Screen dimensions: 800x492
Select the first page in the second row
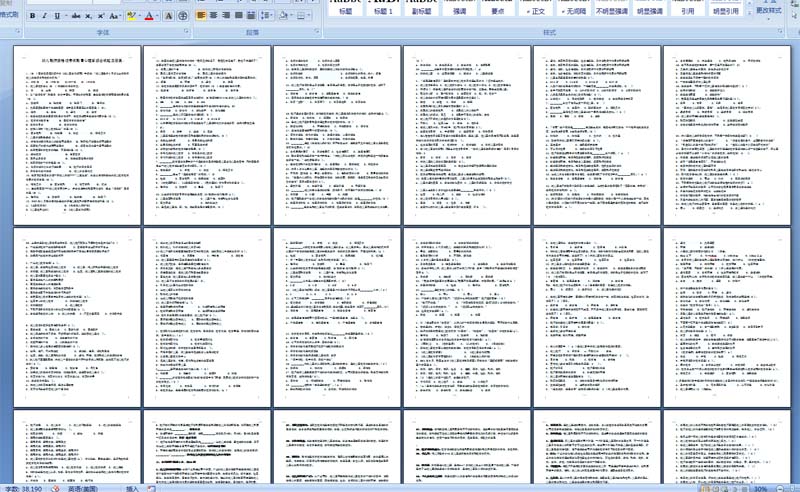[77, 317]
